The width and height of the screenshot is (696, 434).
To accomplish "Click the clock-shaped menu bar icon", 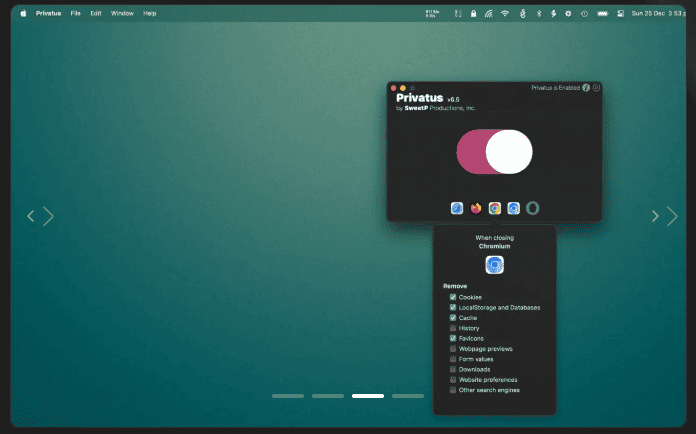I will [x=584, y=14].
